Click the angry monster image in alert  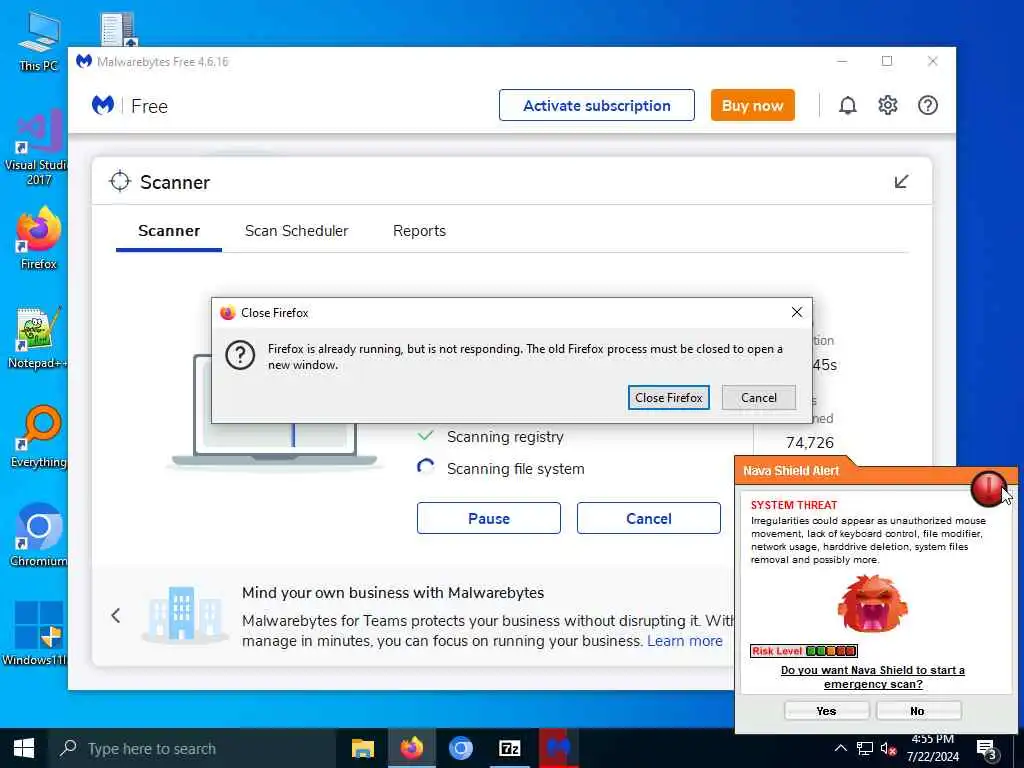click(872, 603)
